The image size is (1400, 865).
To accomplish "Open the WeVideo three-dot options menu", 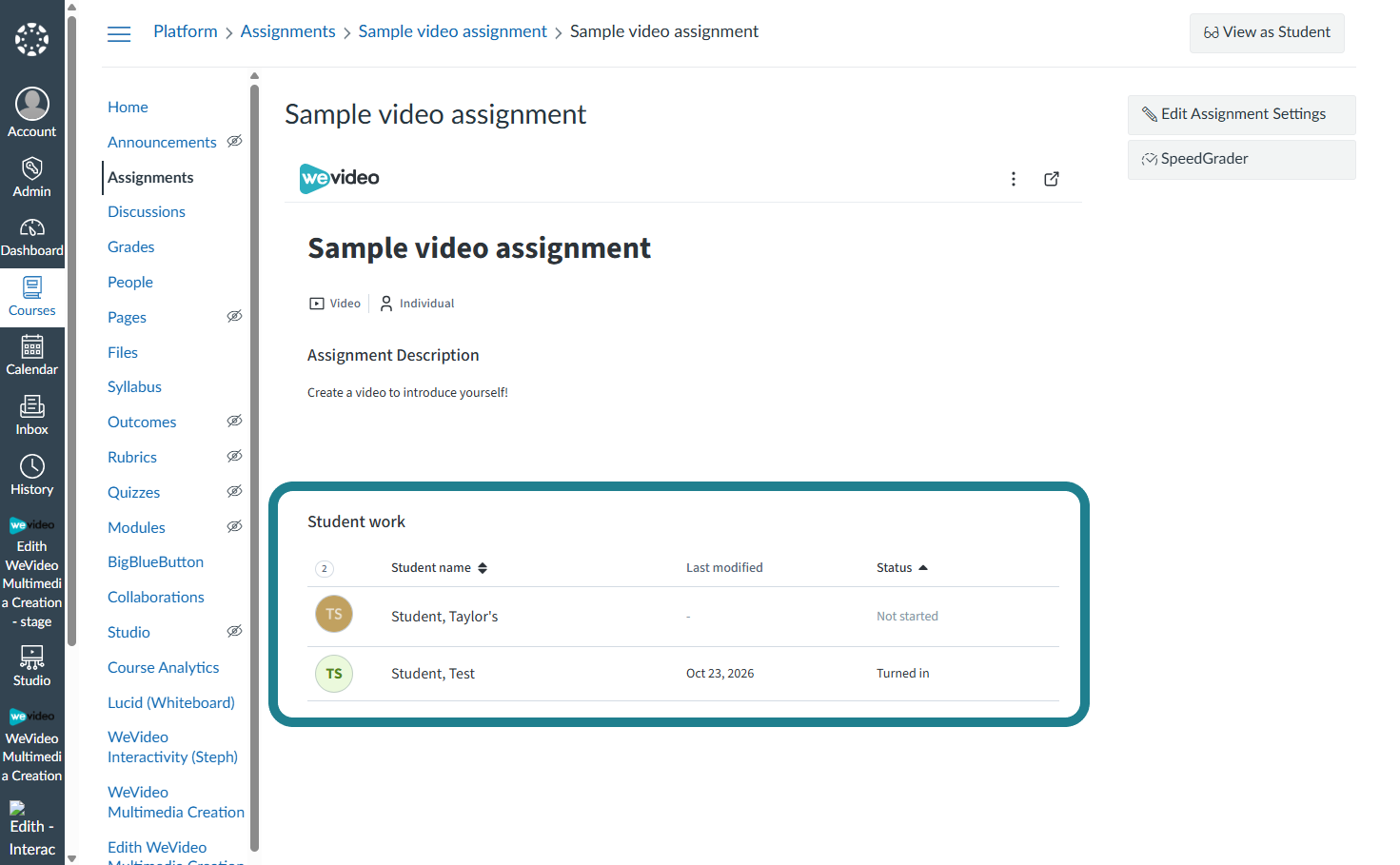I will [1014, 179].
